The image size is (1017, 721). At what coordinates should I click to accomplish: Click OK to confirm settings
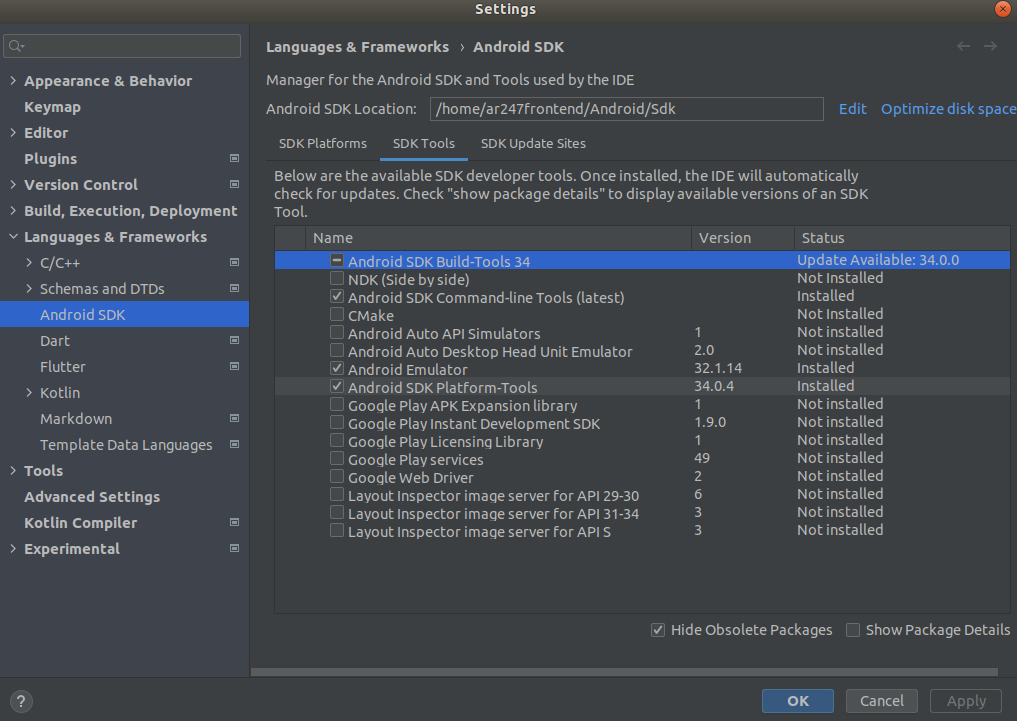798,701
